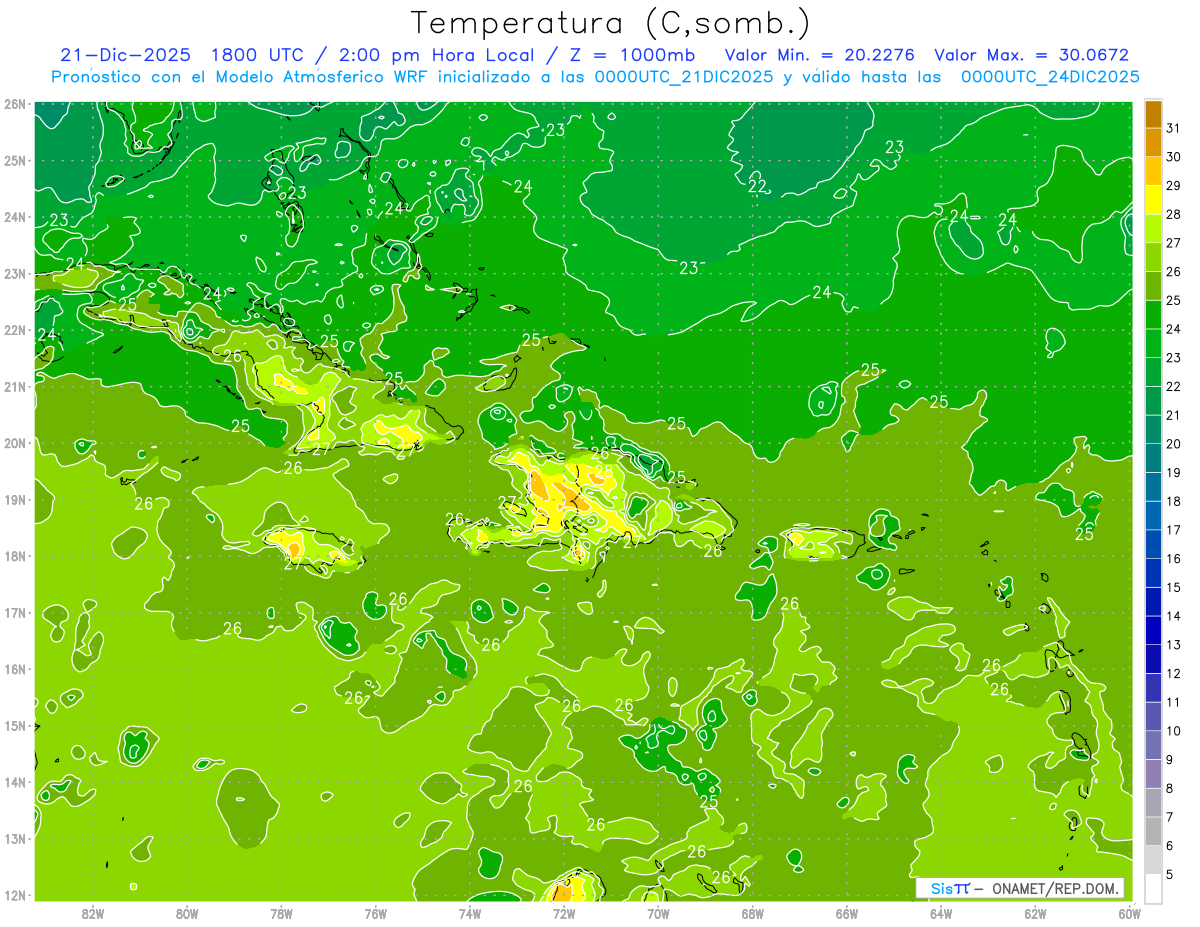Click legend value label '14'
The height and width of the screenshot is (927, 1200).
click(1174, 616)
